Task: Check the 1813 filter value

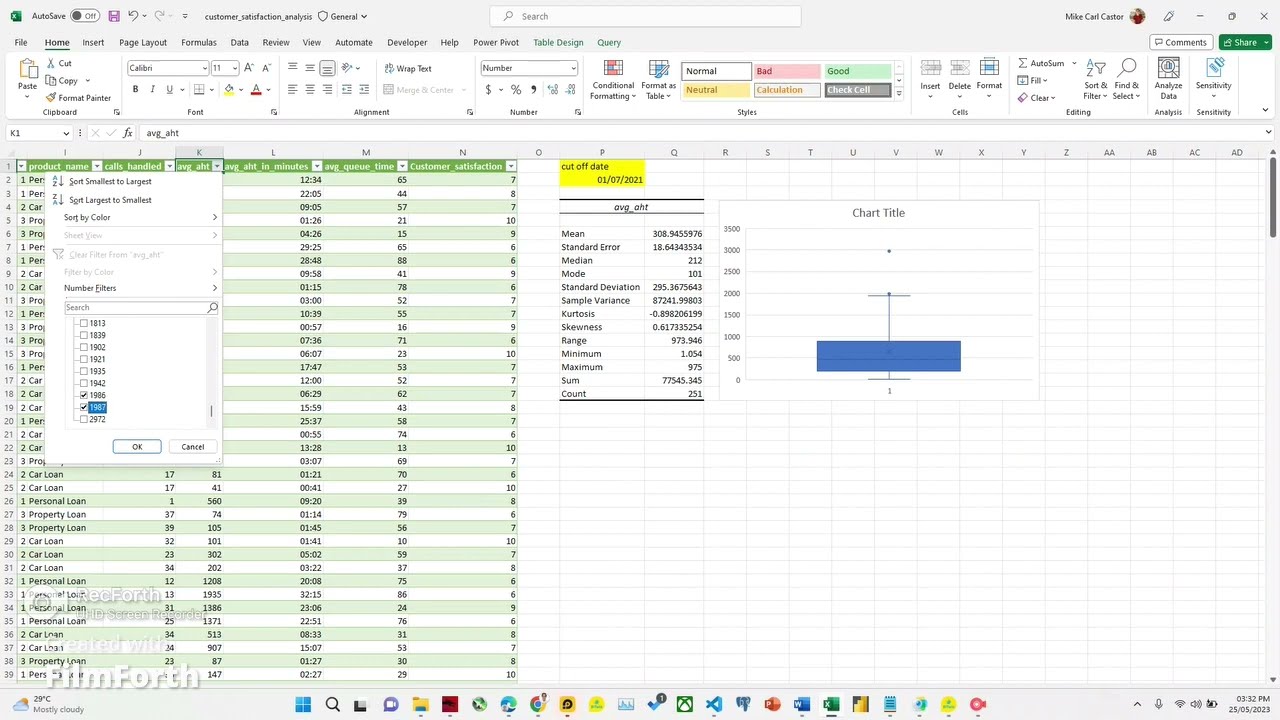Action: click(84, 323)
